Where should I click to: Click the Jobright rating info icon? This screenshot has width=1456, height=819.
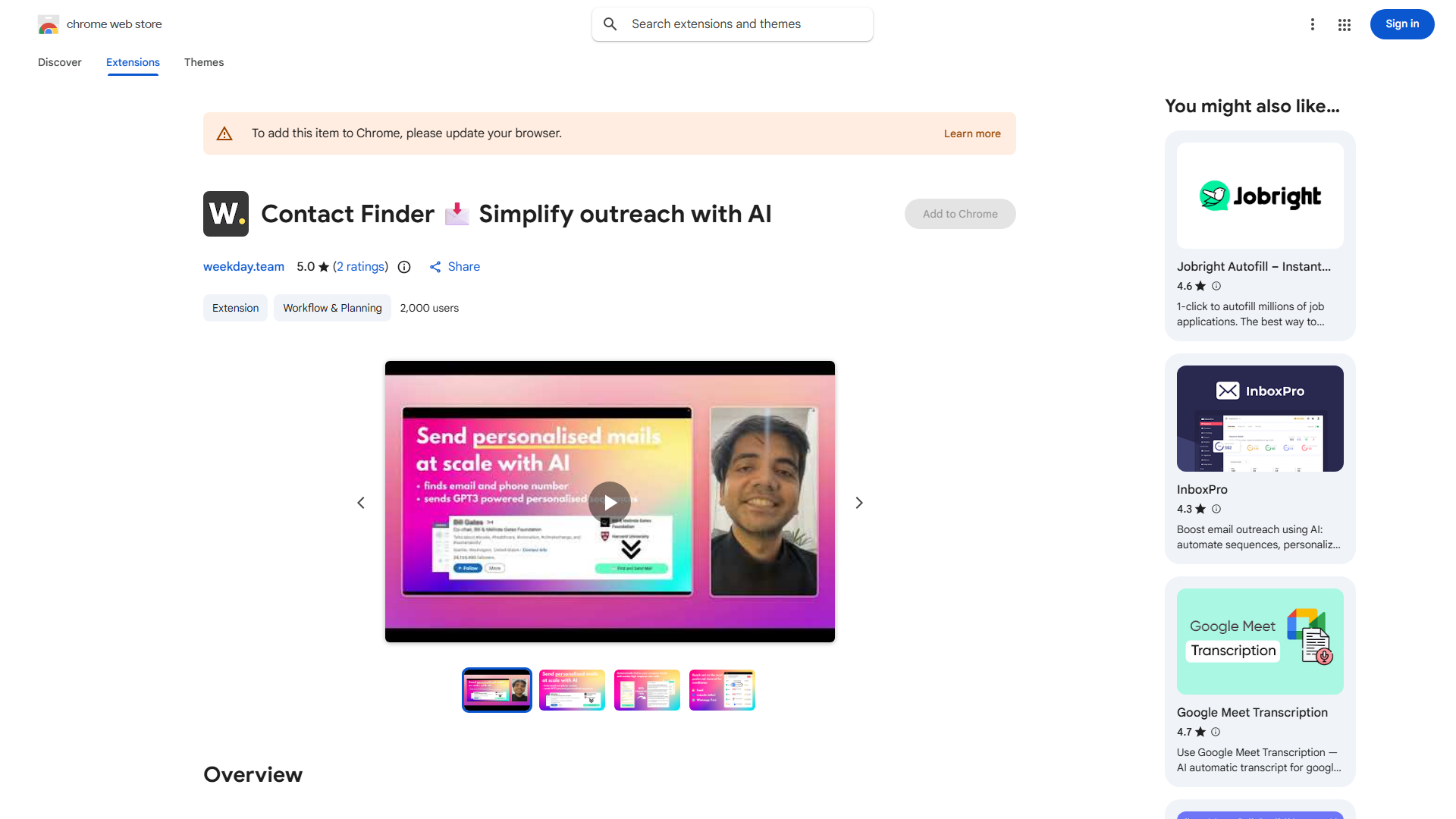1216,286
